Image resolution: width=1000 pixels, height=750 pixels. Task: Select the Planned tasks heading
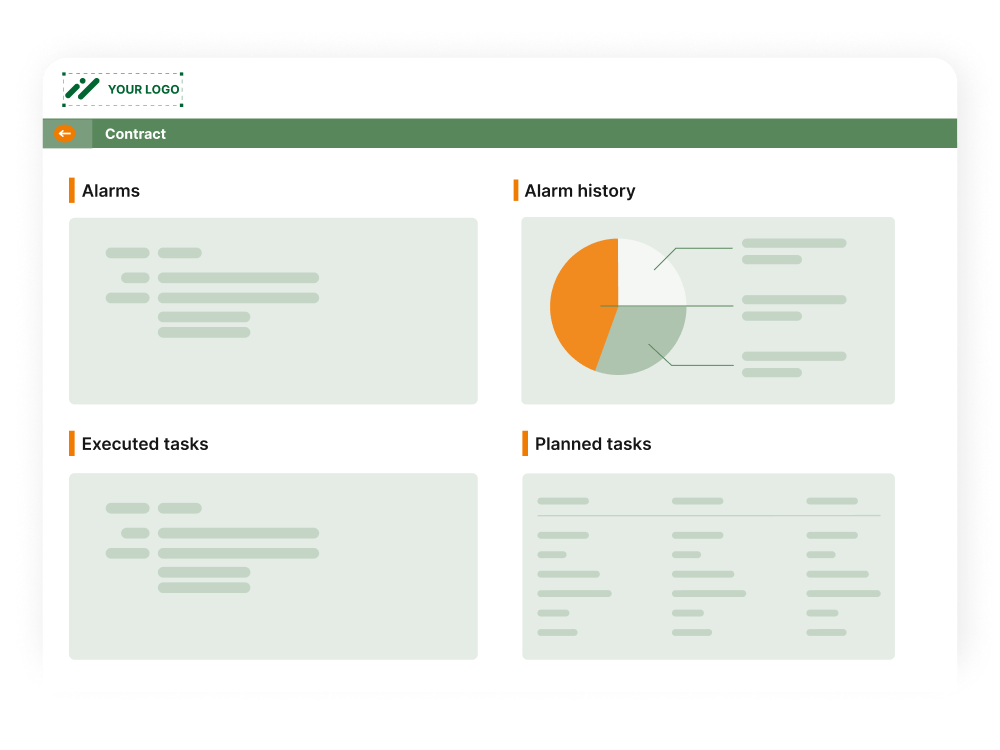[x=593, y=444]
